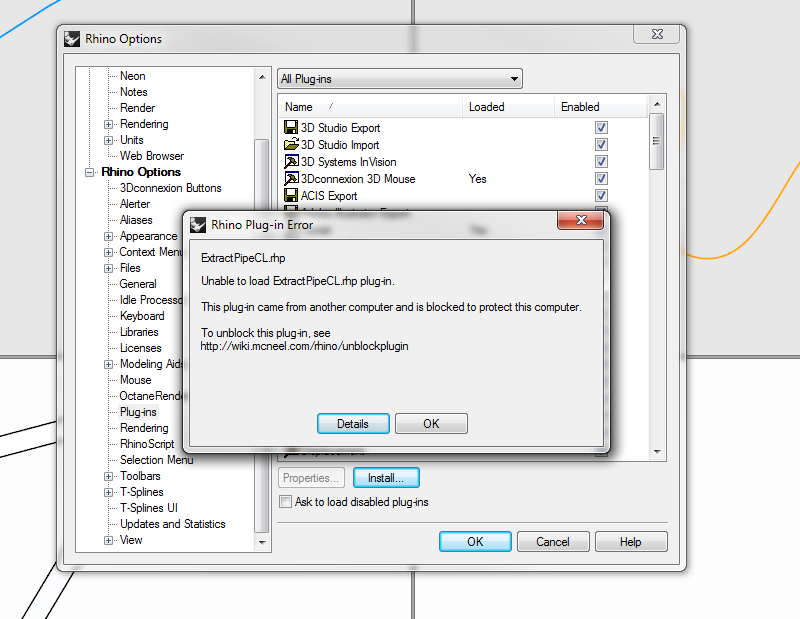800x619 pixels.
Task: Sort plug-ins by the Name column header
Action: pyautogui.click(x=299, y=106)
